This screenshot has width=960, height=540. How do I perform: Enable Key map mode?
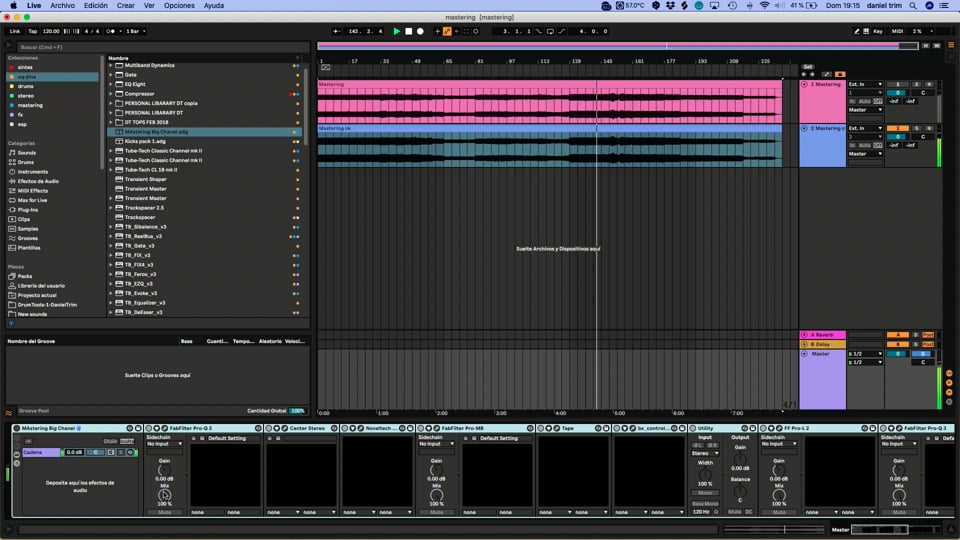(878, 31)
